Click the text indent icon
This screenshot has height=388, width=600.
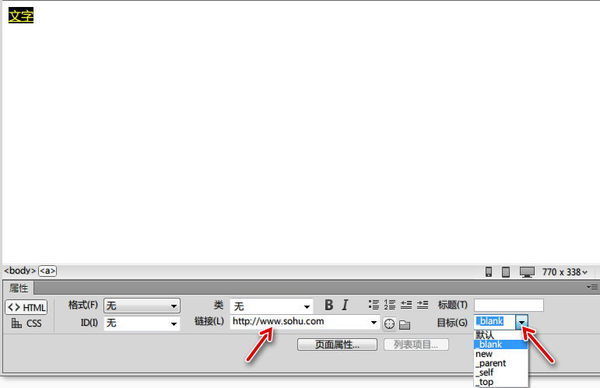click(x=422, y=305)
